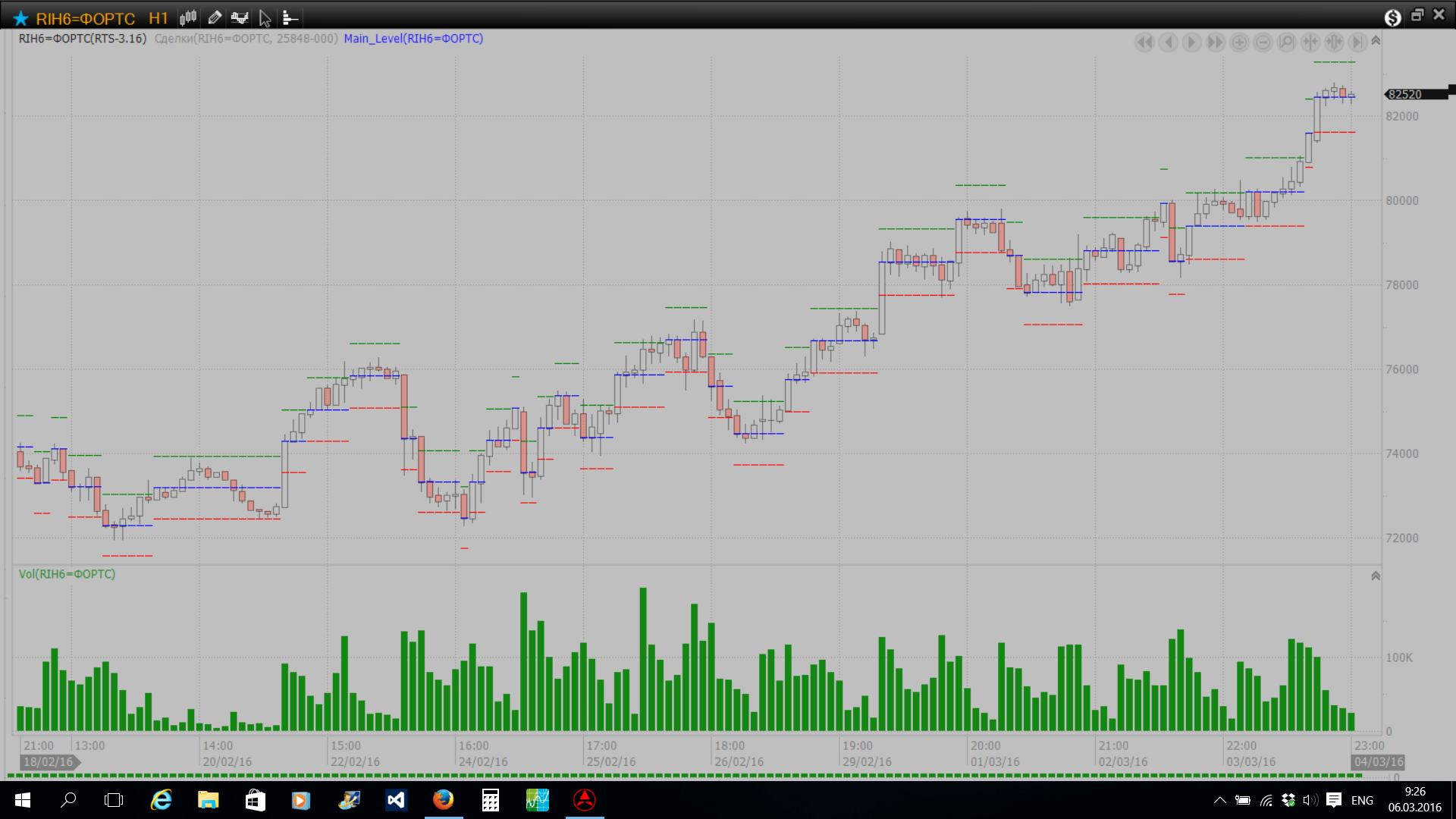This screenshot has height=819, width=1456.
Task: Collapse the price panel with double chevron
Action: point(1376,41)
